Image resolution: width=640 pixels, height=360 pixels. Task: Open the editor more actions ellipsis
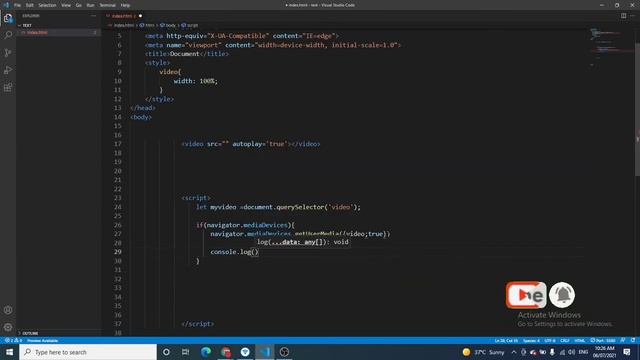(x=632, y=16)
